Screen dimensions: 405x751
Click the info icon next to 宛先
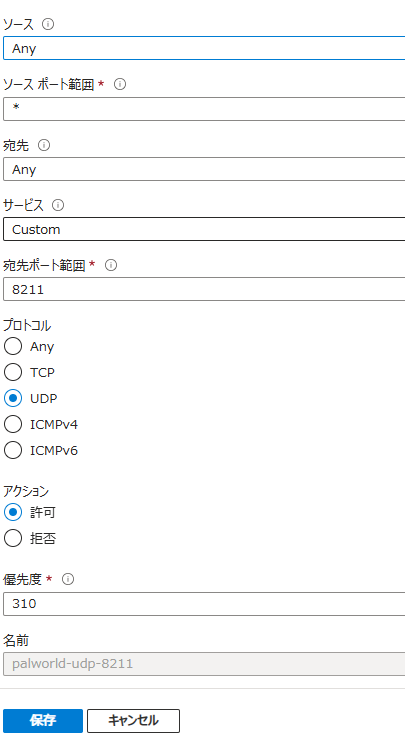tap(44, 145)
